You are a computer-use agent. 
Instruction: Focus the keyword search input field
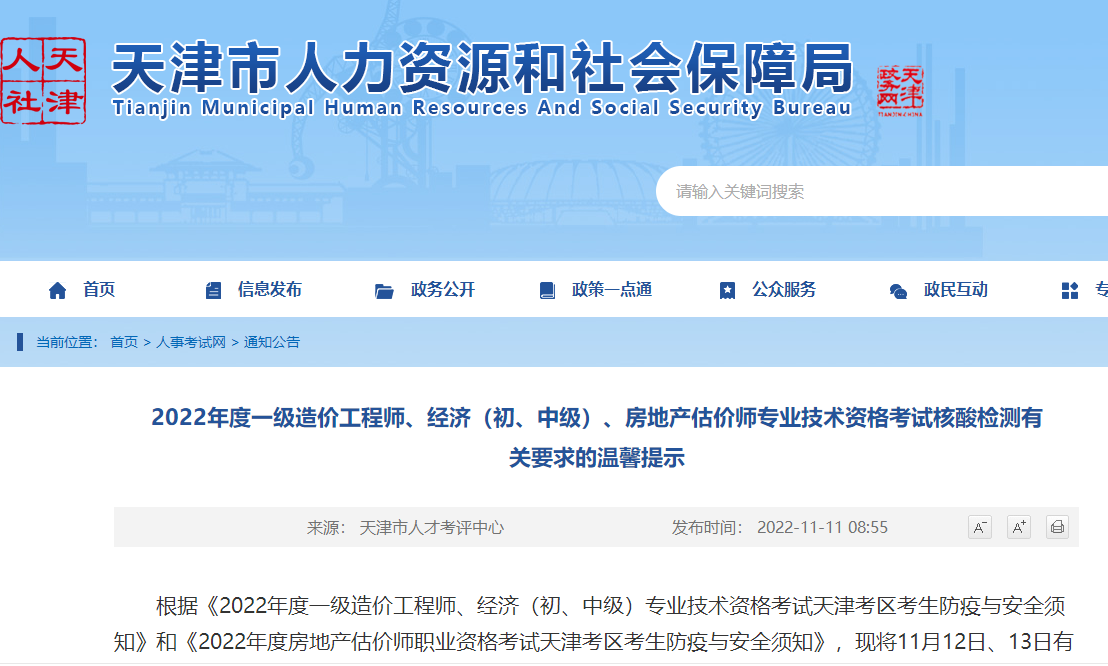(880, 192)
